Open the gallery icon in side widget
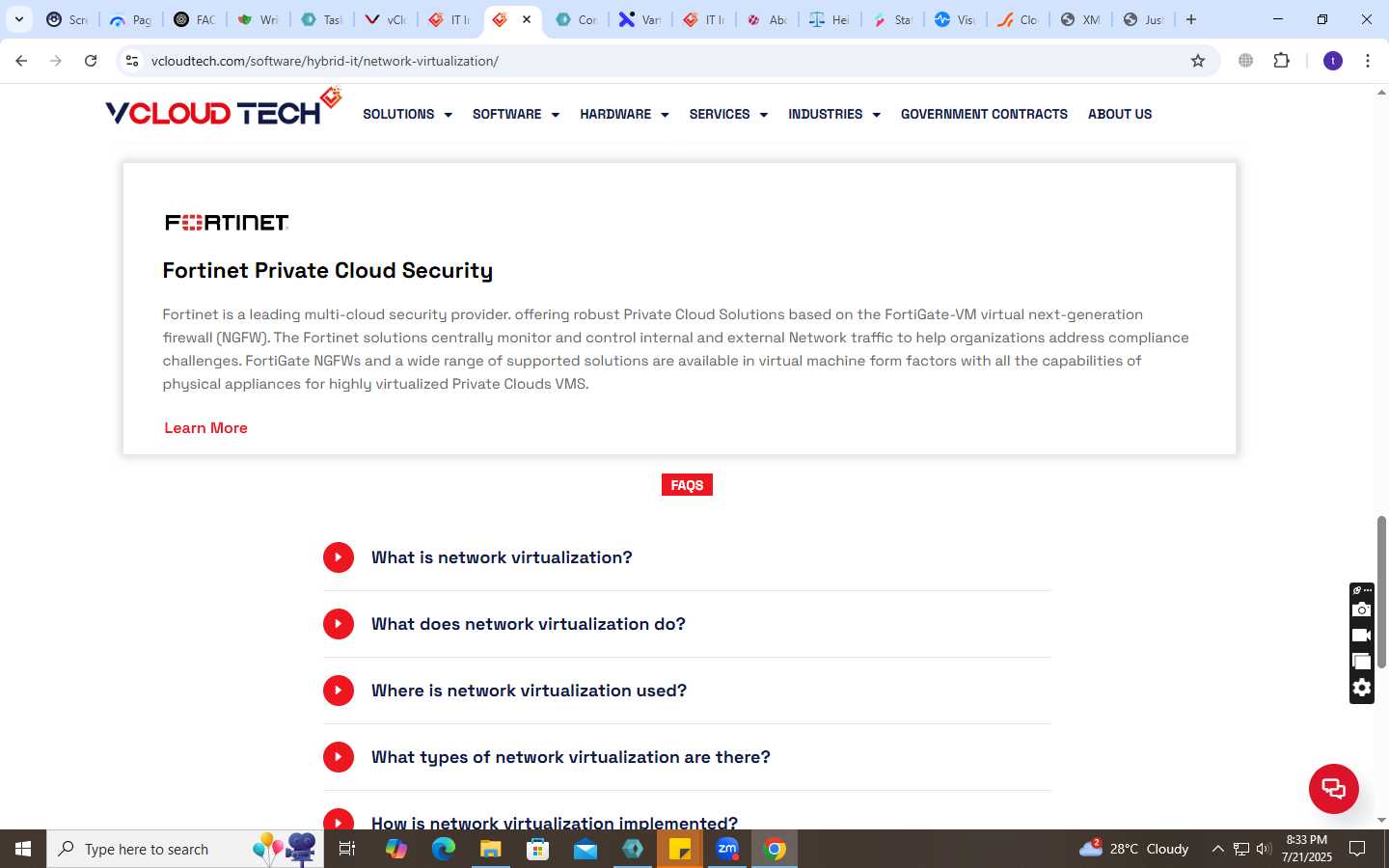The width and height of the screenshot is (1389, 868). 1361,662
